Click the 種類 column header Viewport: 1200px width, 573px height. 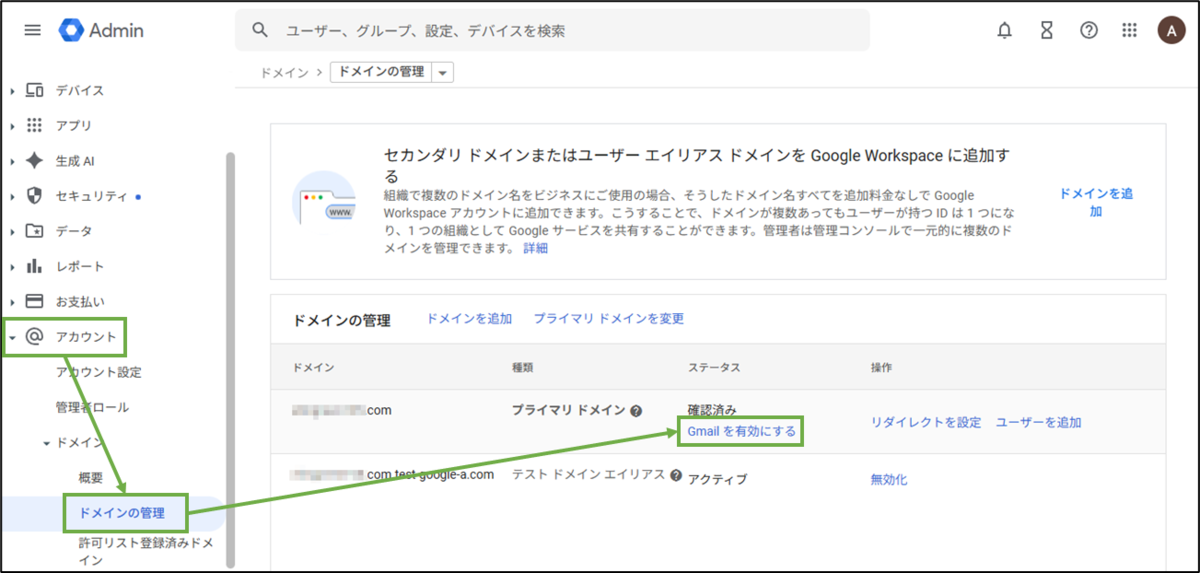click(522, 368)
